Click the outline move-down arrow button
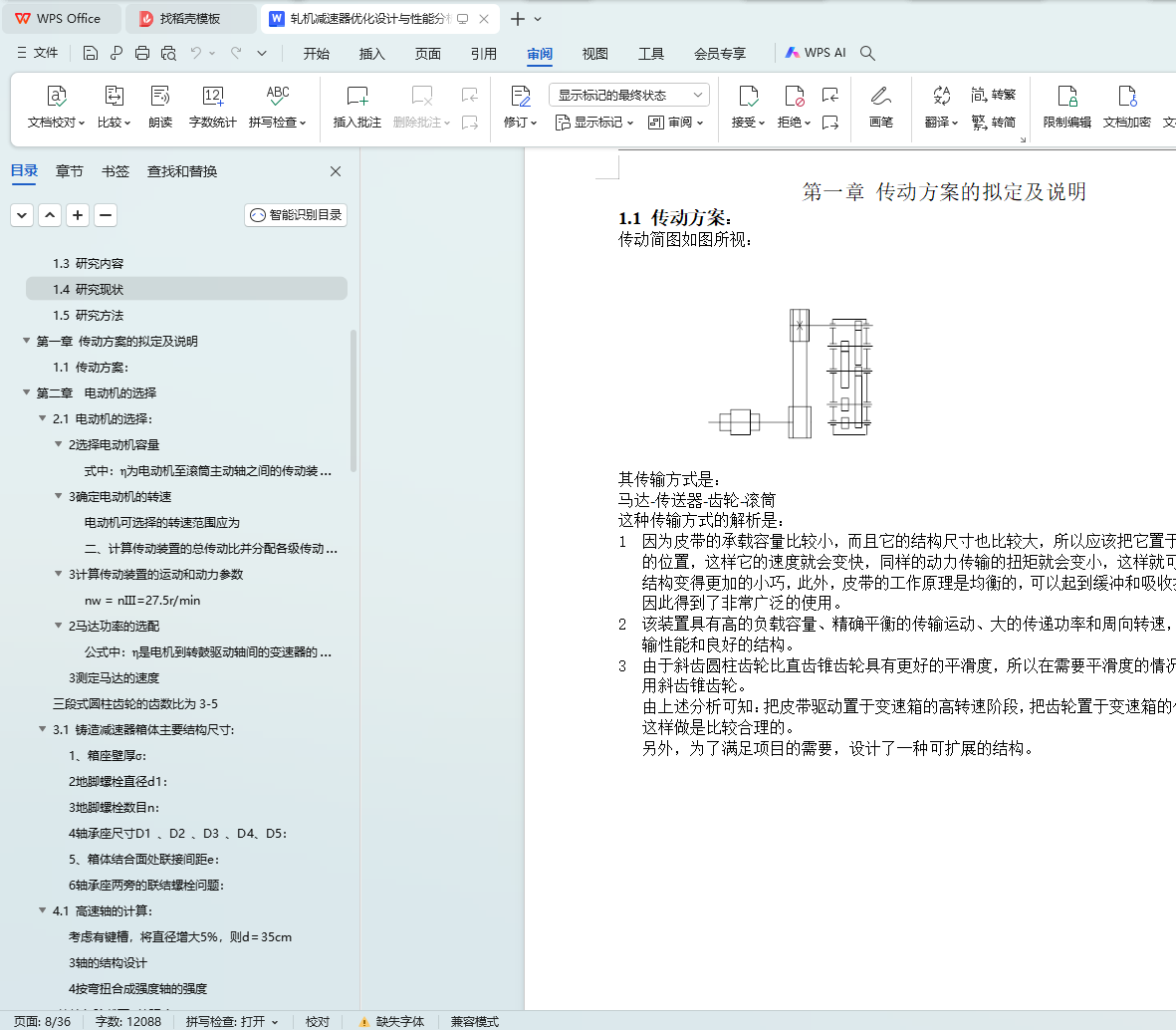This screenshot has height=1030, width=1176. point(22,215)
